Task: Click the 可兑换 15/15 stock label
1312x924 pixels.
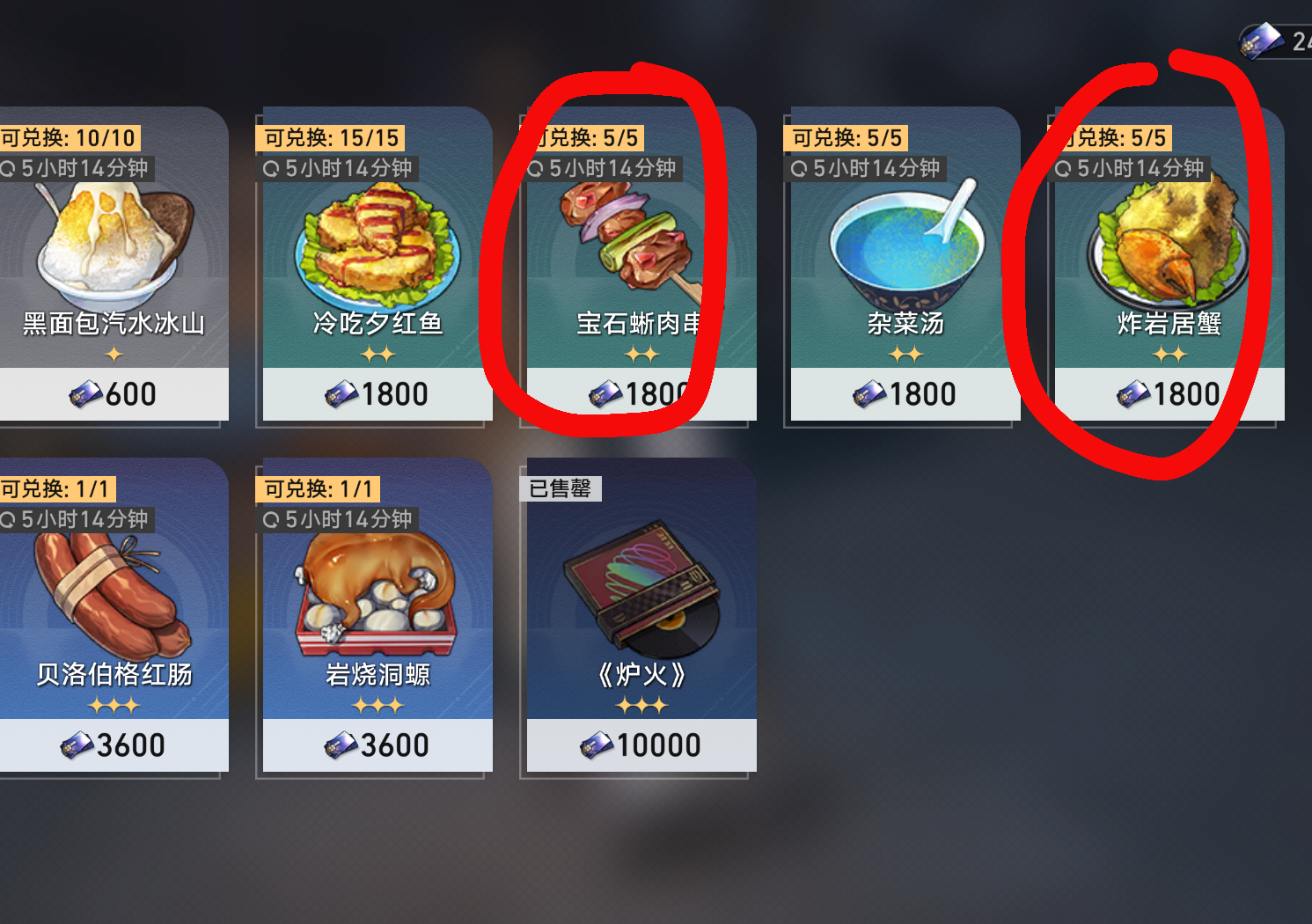Action: point(331,138)
